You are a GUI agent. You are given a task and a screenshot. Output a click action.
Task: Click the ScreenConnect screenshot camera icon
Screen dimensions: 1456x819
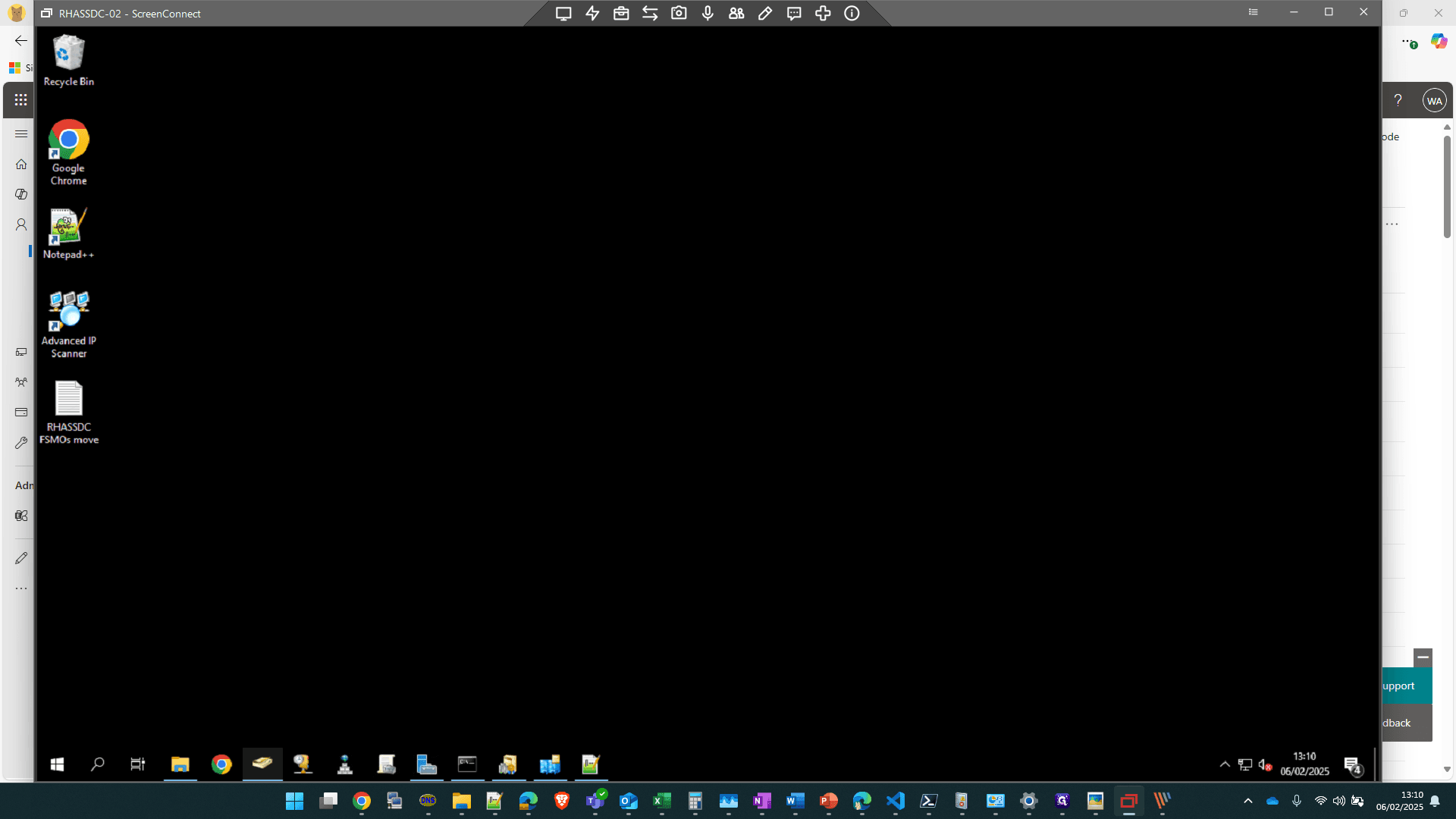click(679, 14)
